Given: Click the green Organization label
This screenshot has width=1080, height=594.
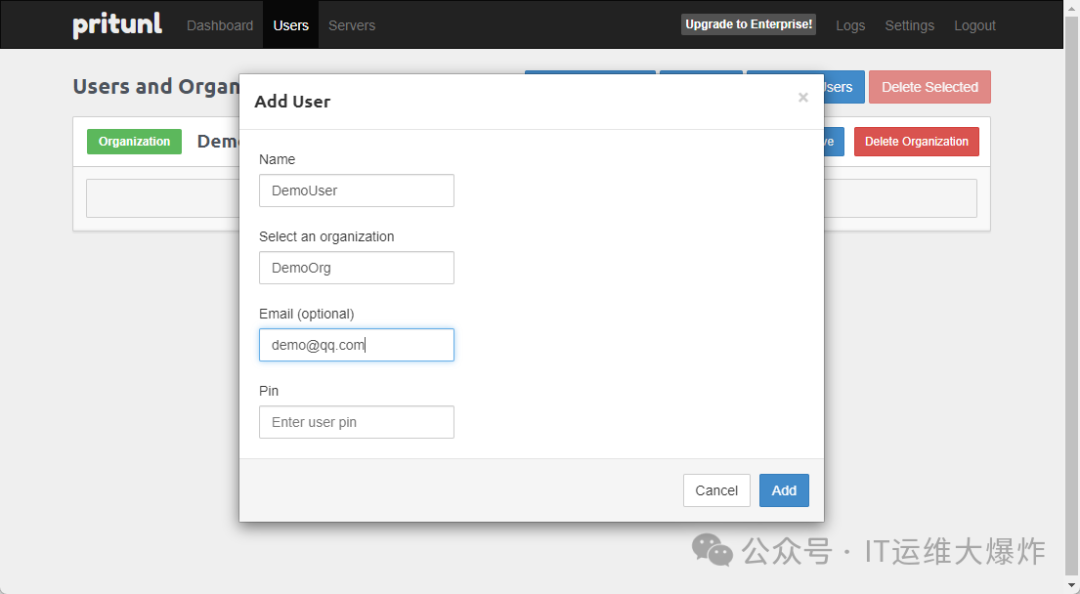Looking at the screenshot, I should 134,142.
